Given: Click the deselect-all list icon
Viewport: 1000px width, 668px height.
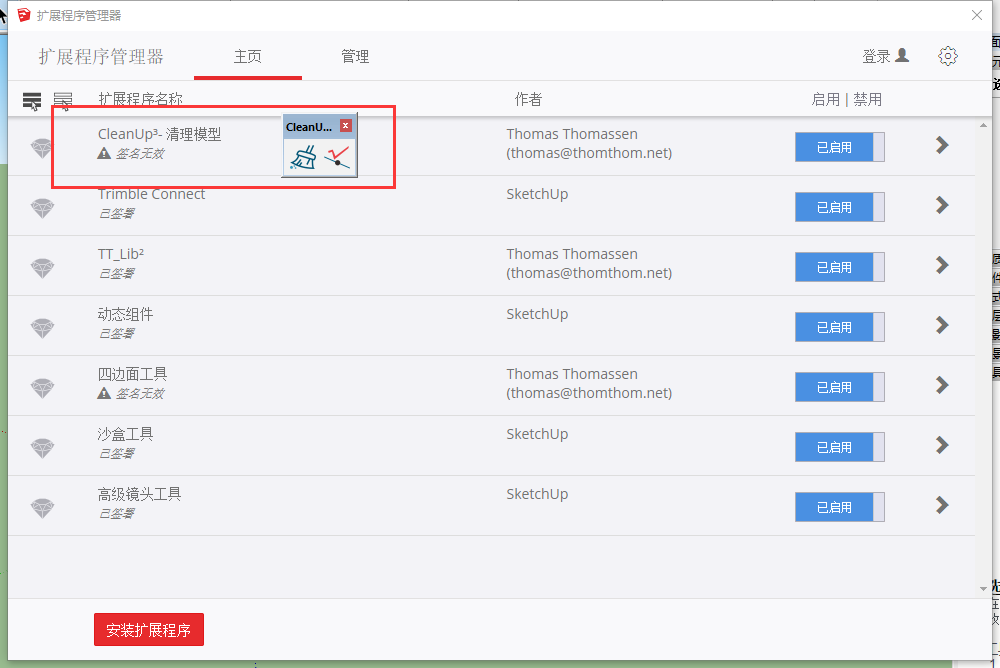Looking at the screenshot, I should click(x=62, y=101).
